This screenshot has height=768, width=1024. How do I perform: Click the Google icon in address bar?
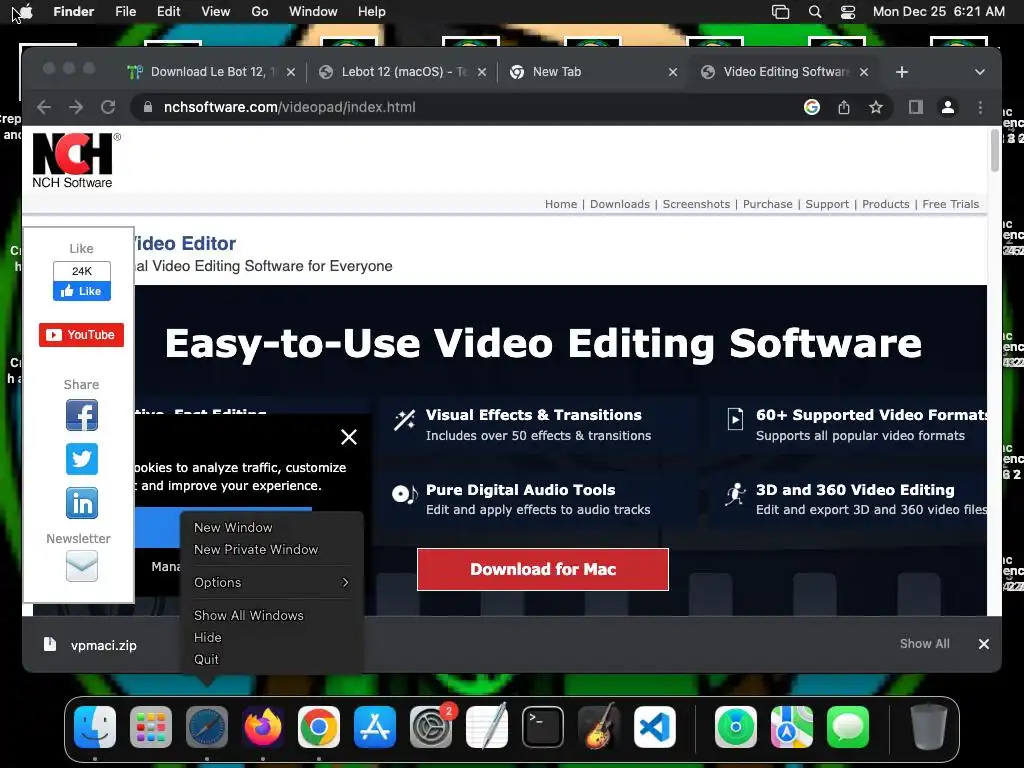812,107
